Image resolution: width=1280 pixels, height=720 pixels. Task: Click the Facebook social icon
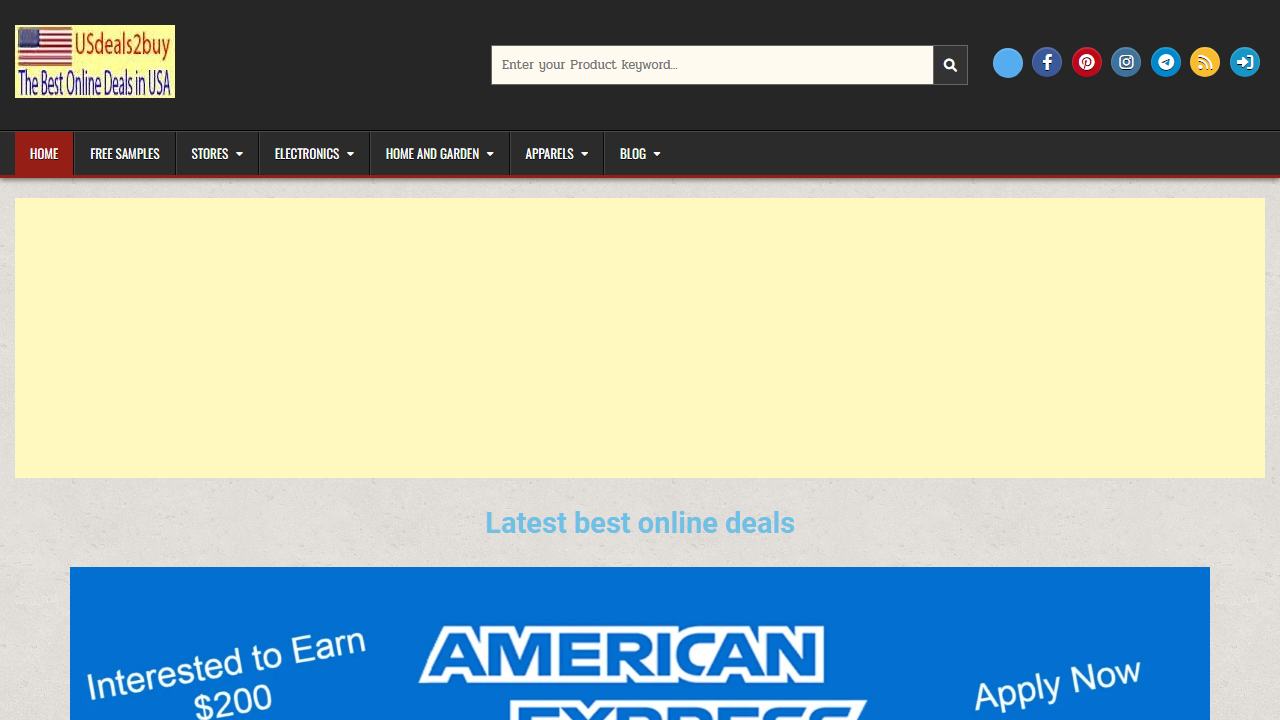pyautogui.click(x=1046, y=62)
